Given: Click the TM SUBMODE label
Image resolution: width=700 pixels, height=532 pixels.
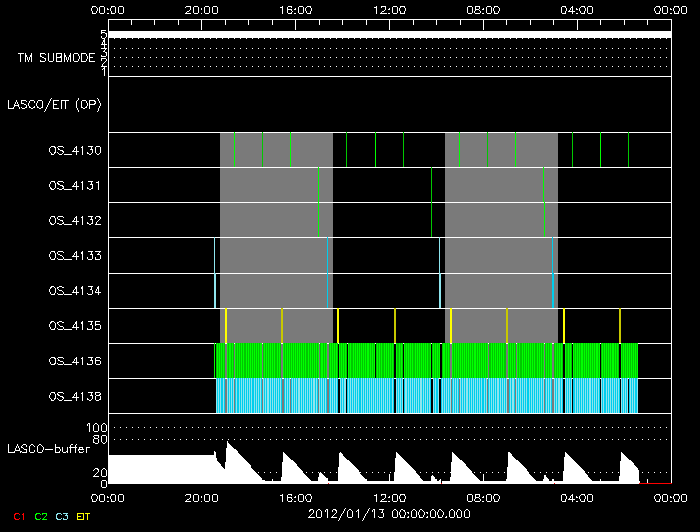Looking at the screenshot, I should pos(56,58).
